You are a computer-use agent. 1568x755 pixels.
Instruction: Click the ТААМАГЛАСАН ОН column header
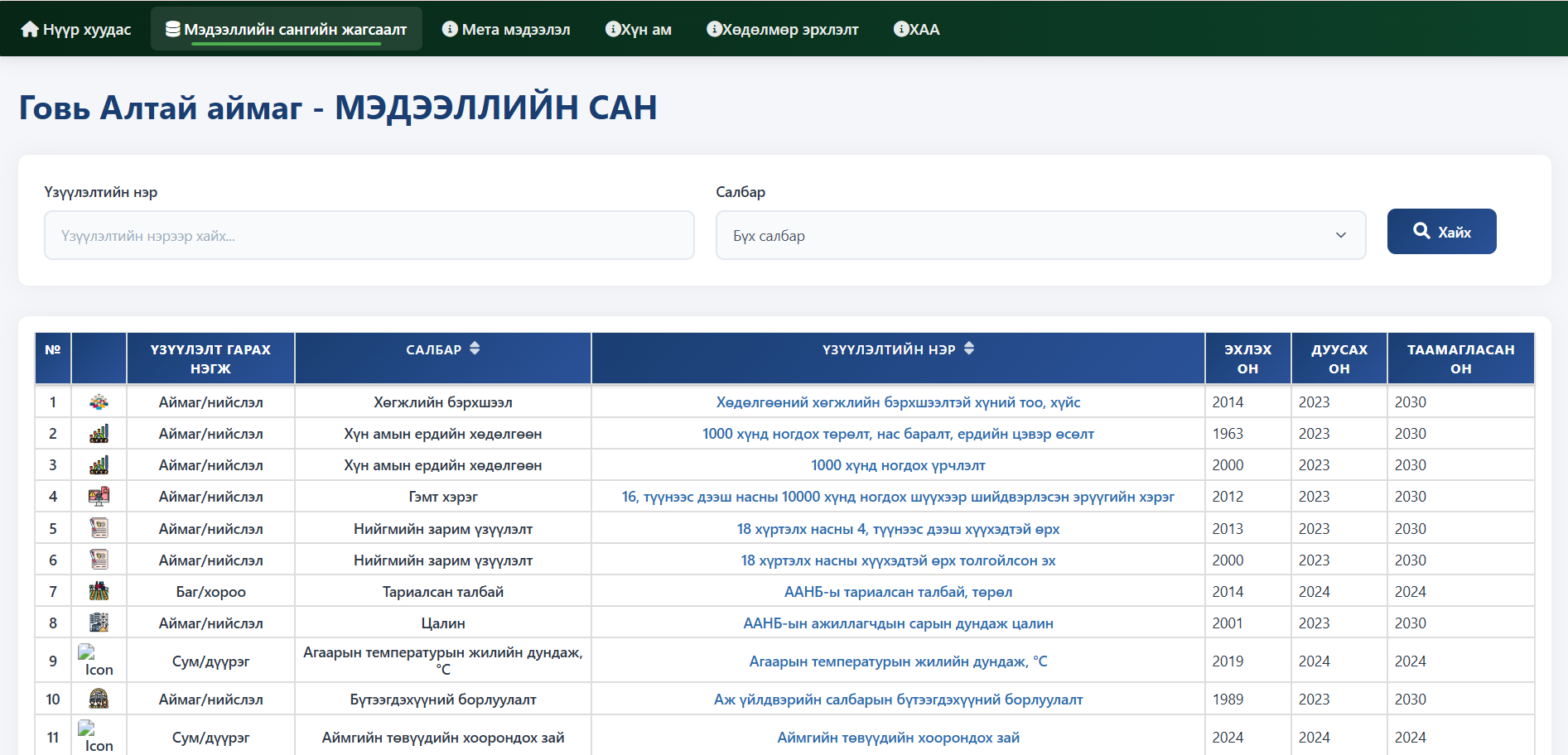[x=1461, y=358]
